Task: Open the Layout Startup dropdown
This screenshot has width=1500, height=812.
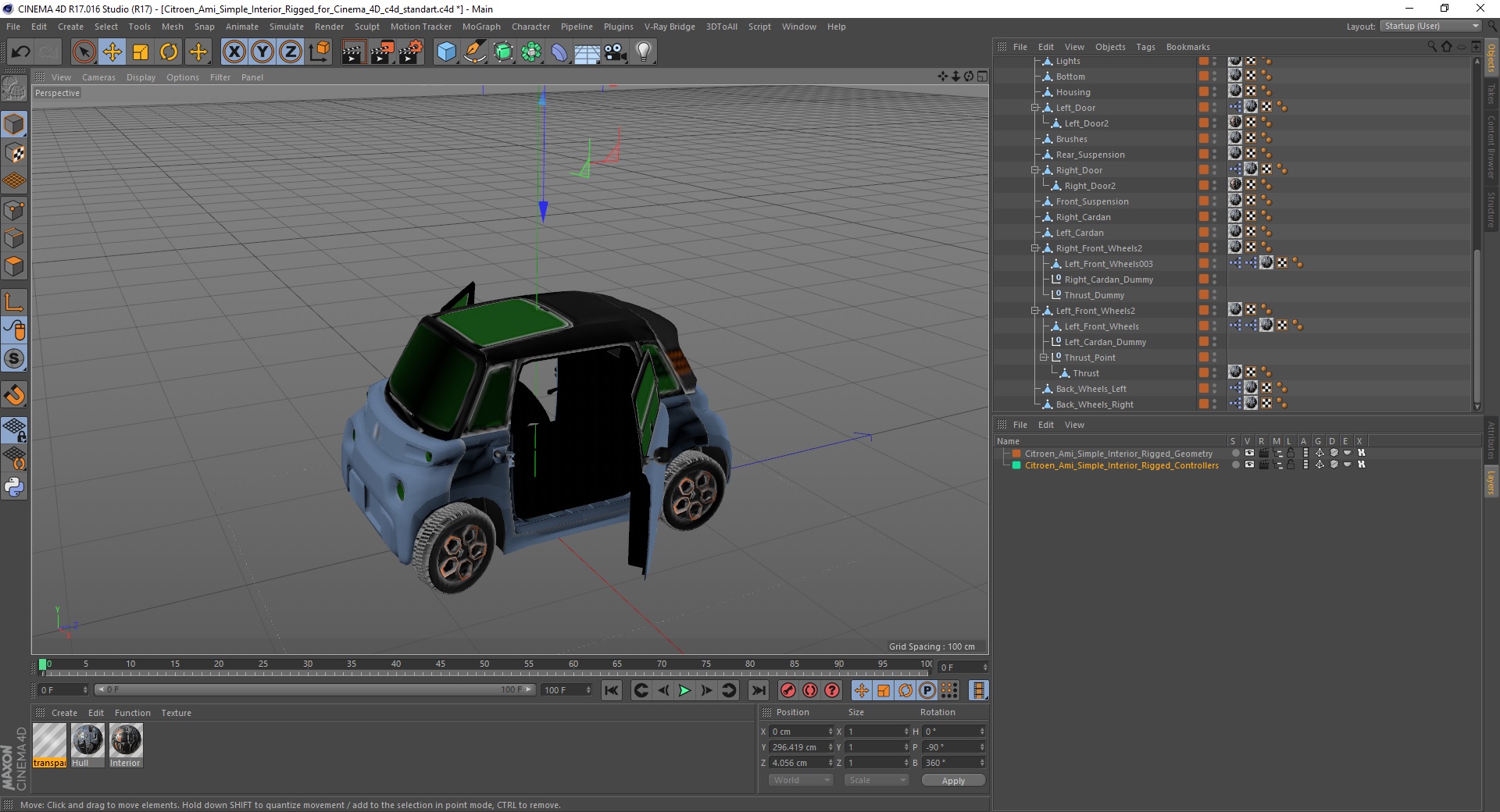Action: click(x=1431, y=26)
